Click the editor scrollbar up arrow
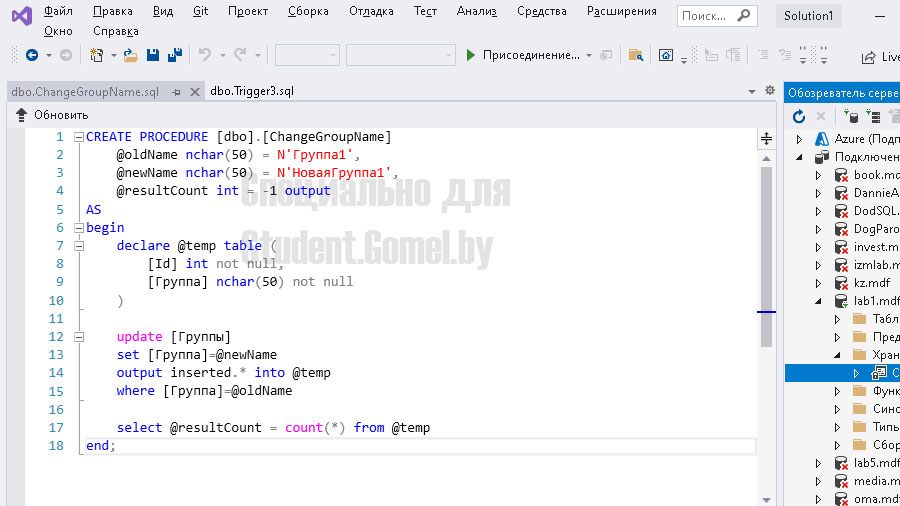This screenshot has width=900, height=506. (x=766, y=158)
